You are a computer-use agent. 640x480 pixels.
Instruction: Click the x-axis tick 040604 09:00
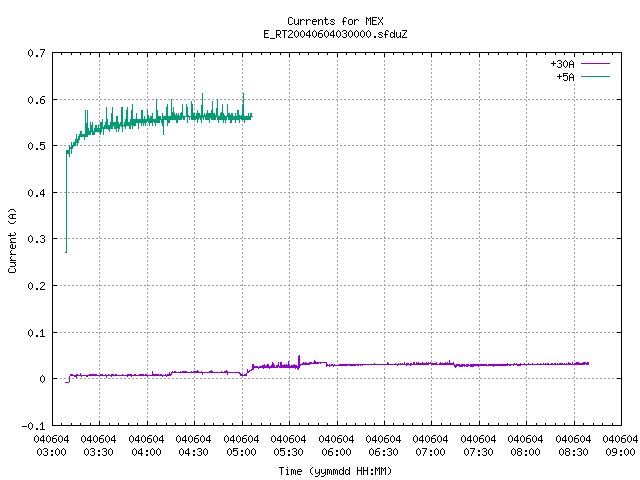620,446
